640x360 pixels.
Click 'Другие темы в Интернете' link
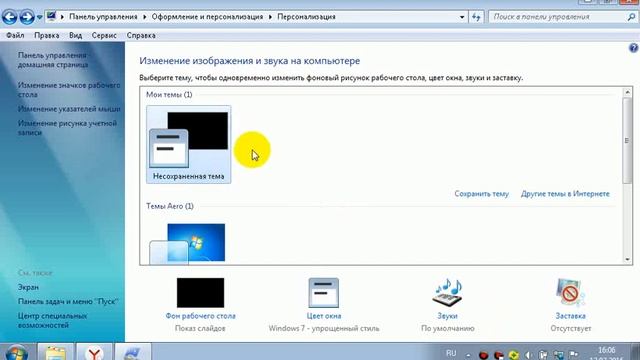coord(565,194)
